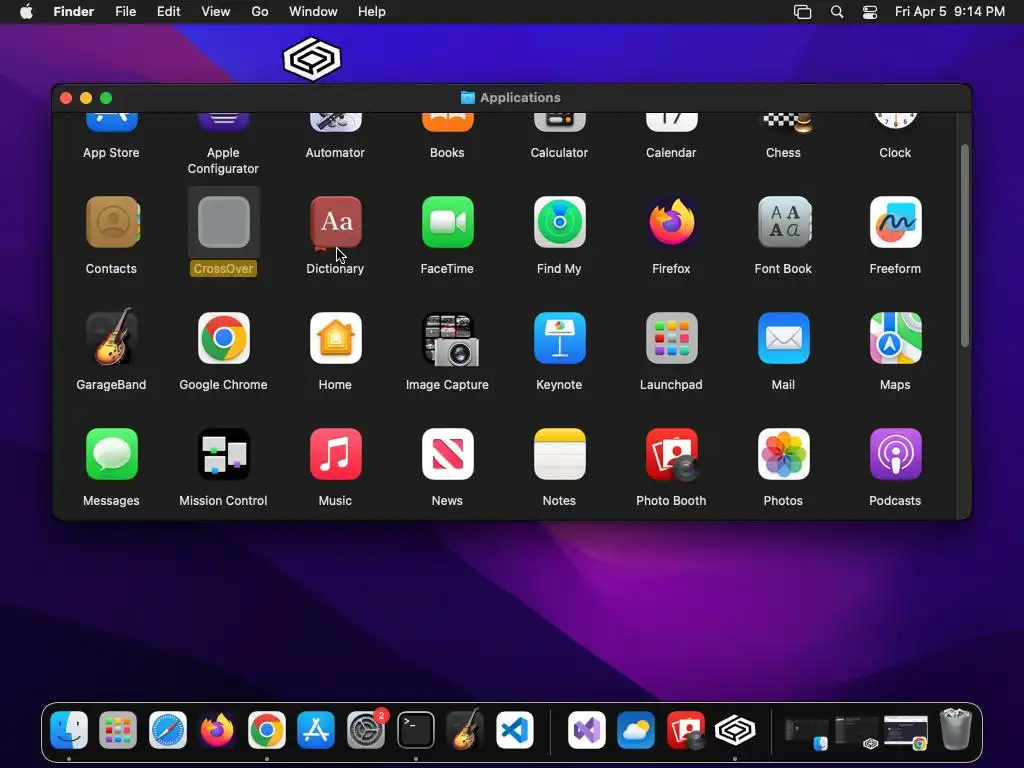Select the Freeform app icon
This screenshot has height=768, width=1024.
[x=895, y=222]
